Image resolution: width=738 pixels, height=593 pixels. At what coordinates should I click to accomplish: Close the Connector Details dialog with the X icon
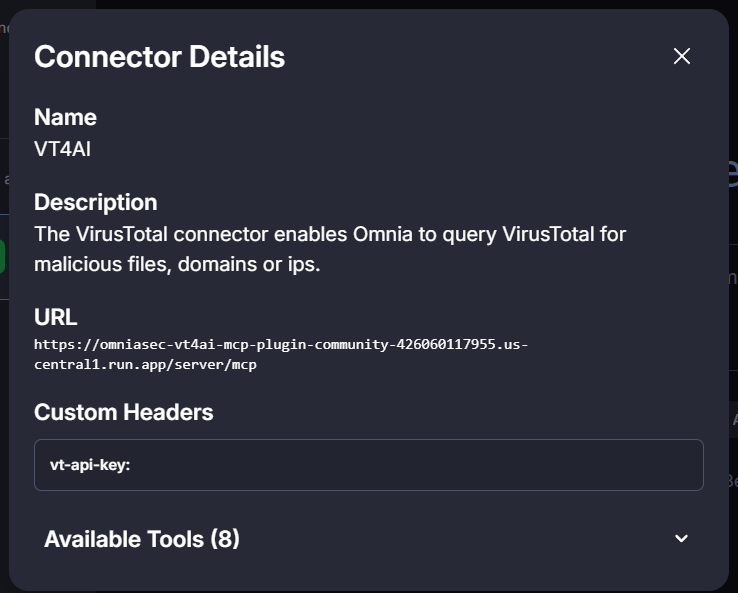click(682, 56)
